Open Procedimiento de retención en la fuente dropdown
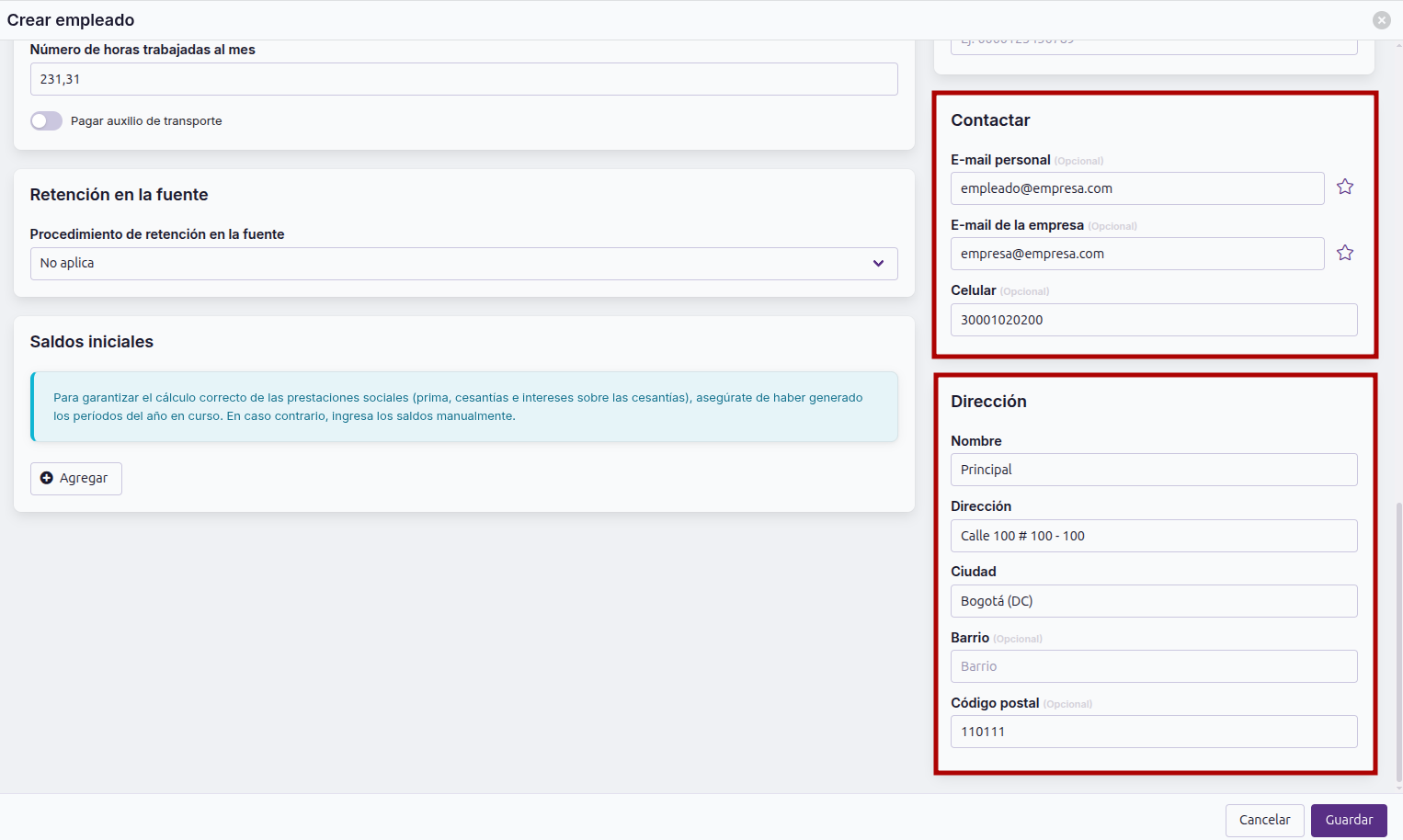Screen dimensions: 1403x840 click(x=464, y=264)
